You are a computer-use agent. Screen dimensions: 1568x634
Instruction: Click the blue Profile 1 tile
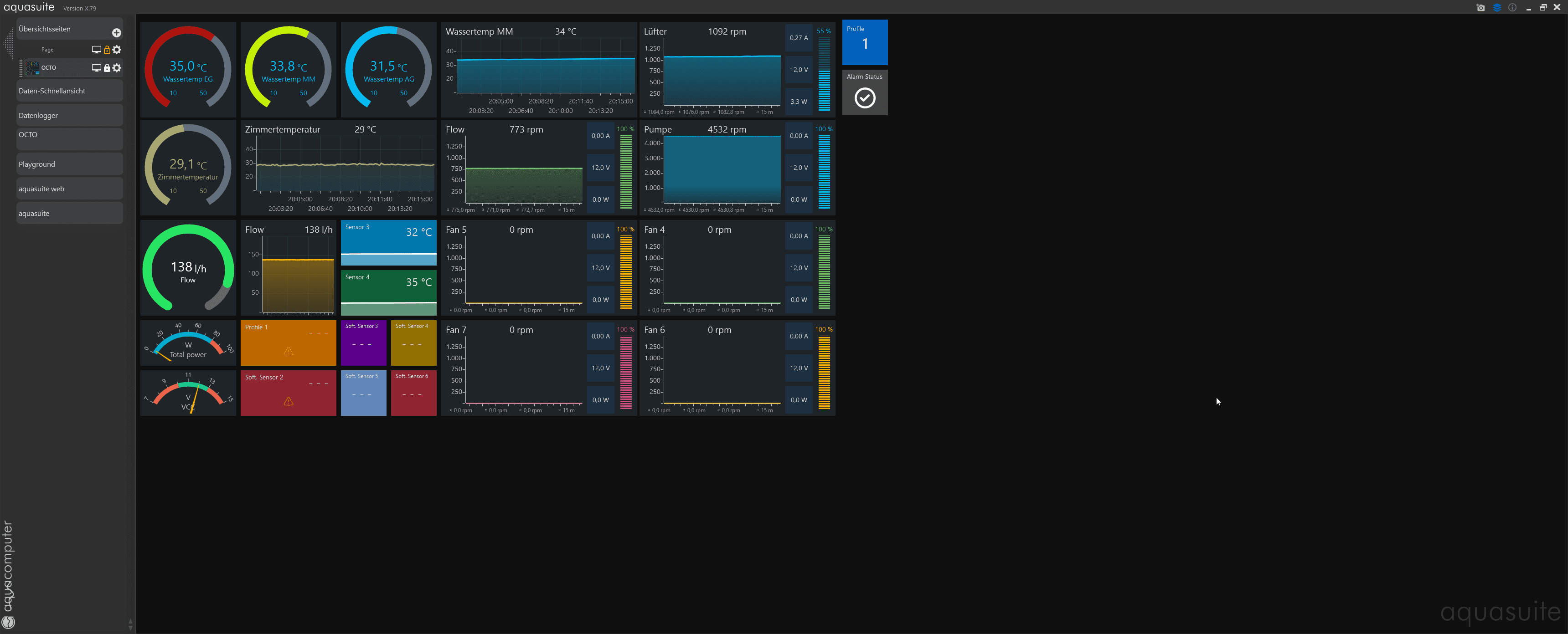click(x=864, y=43)
